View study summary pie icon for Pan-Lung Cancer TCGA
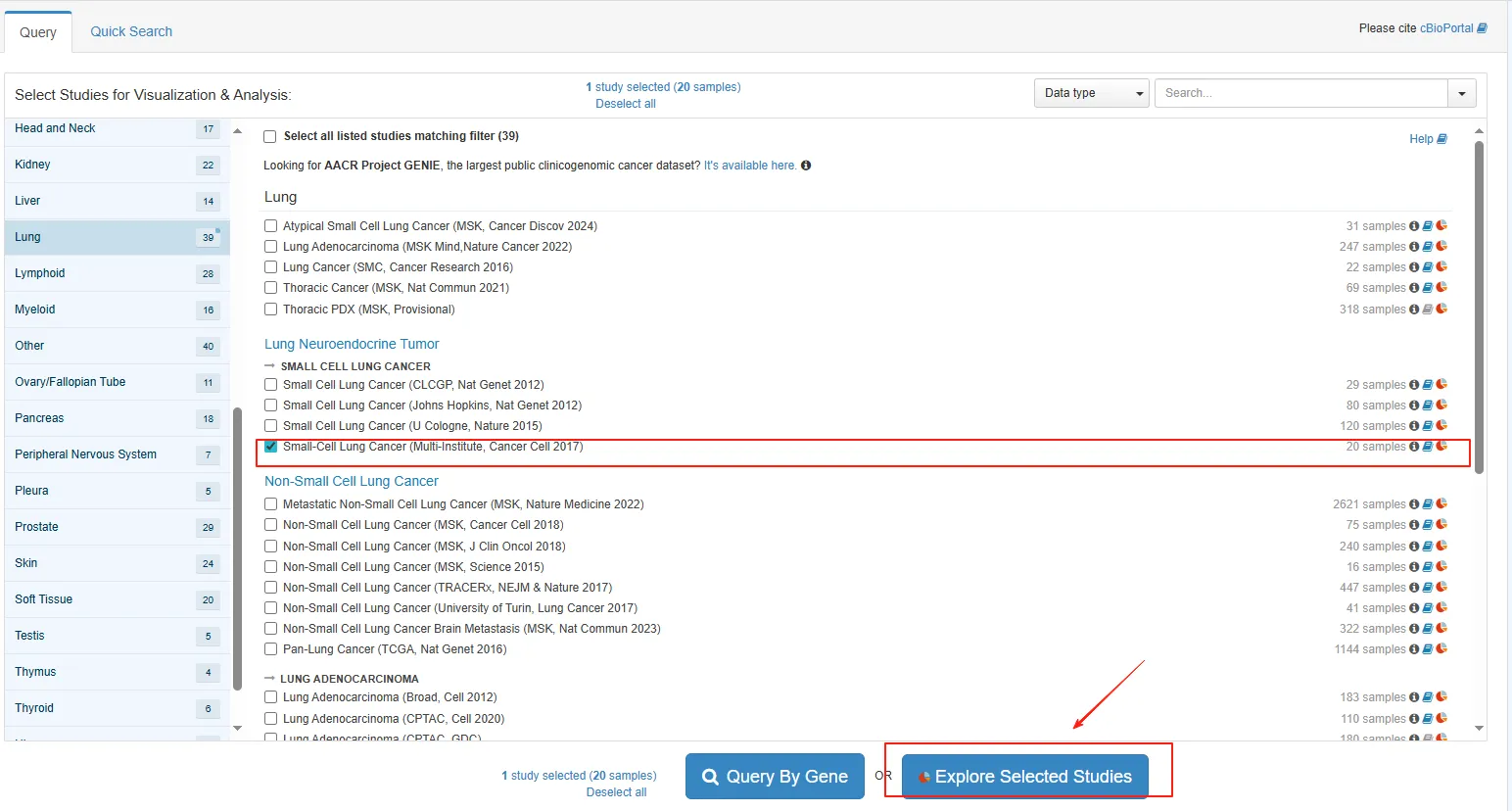 [x=1441, y=648]
